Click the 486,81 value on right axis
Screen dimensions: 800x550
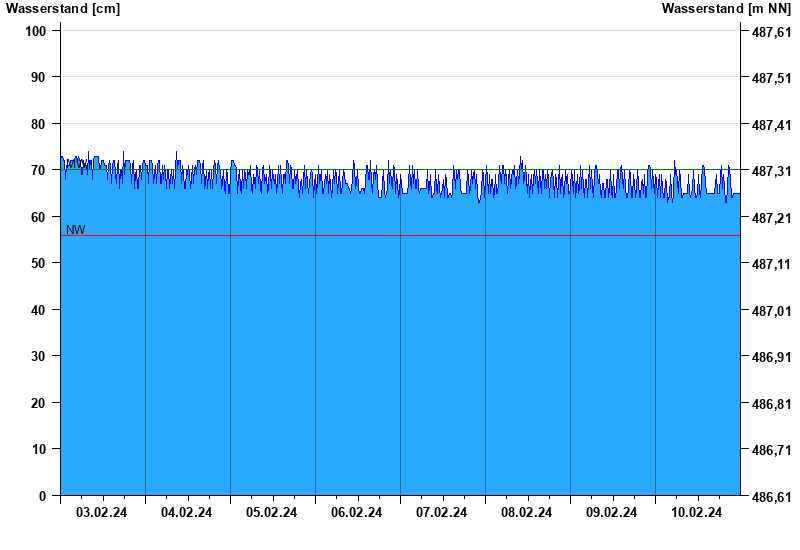pos(771,404)
